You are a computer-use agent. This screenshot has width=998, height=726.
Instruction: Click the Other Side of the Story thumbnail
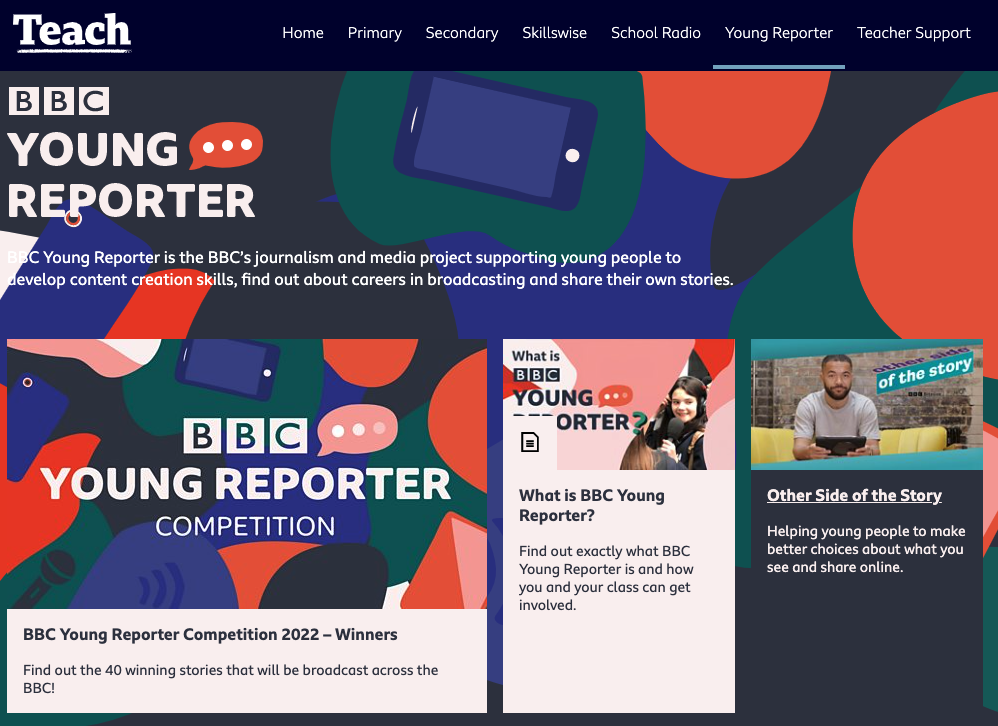click(867, 405)
